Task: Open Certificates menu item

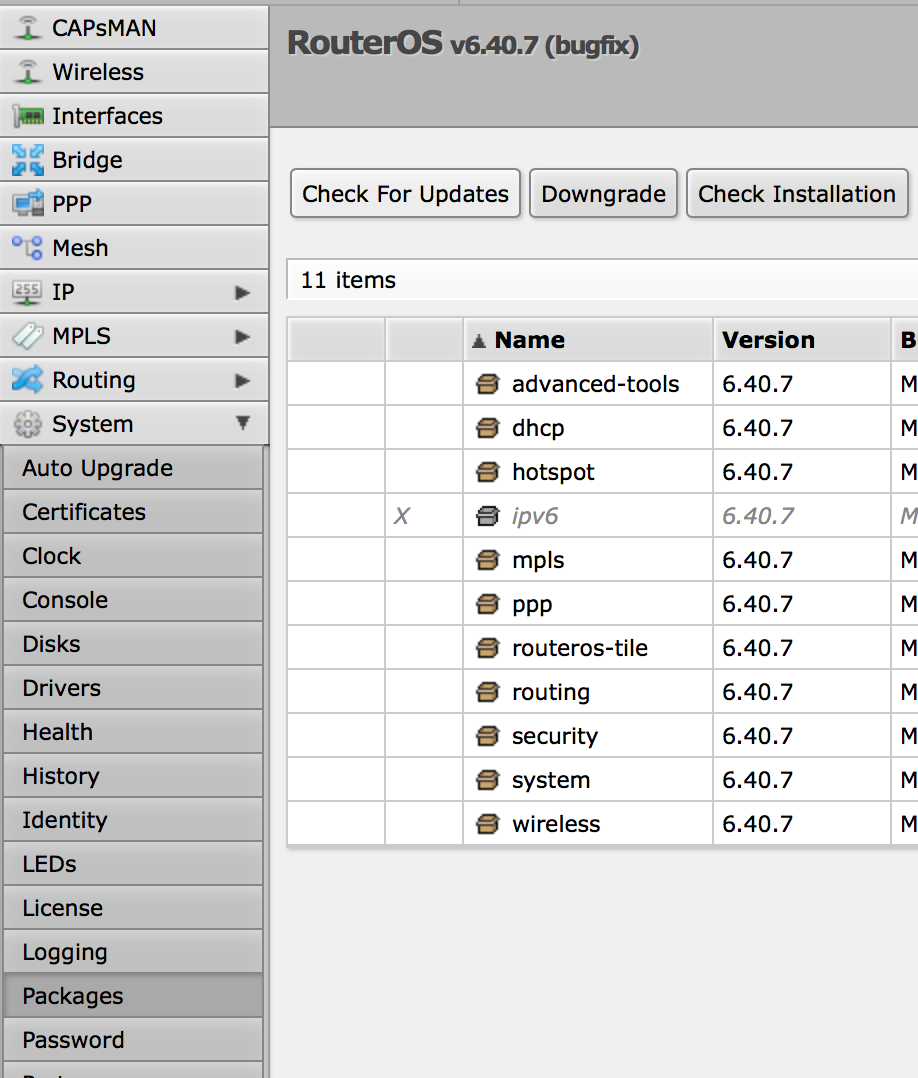Action: tap(133, 512)
